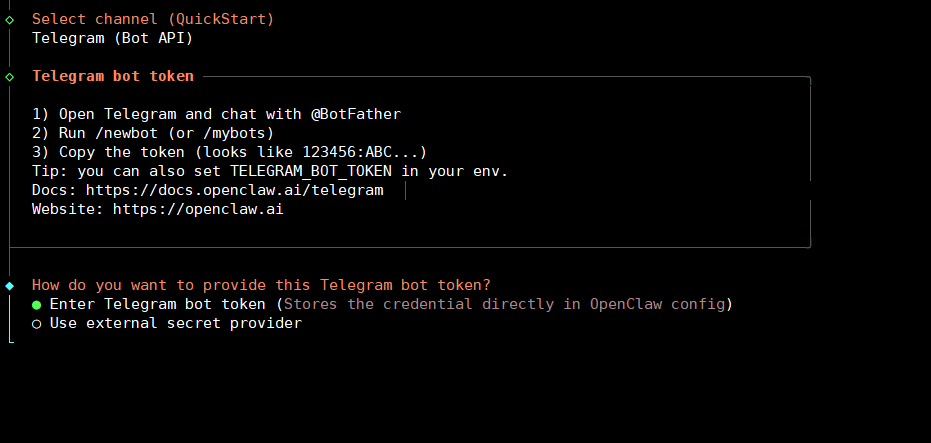Click the "Use external secret provider" option label

(x=176, y=324)
